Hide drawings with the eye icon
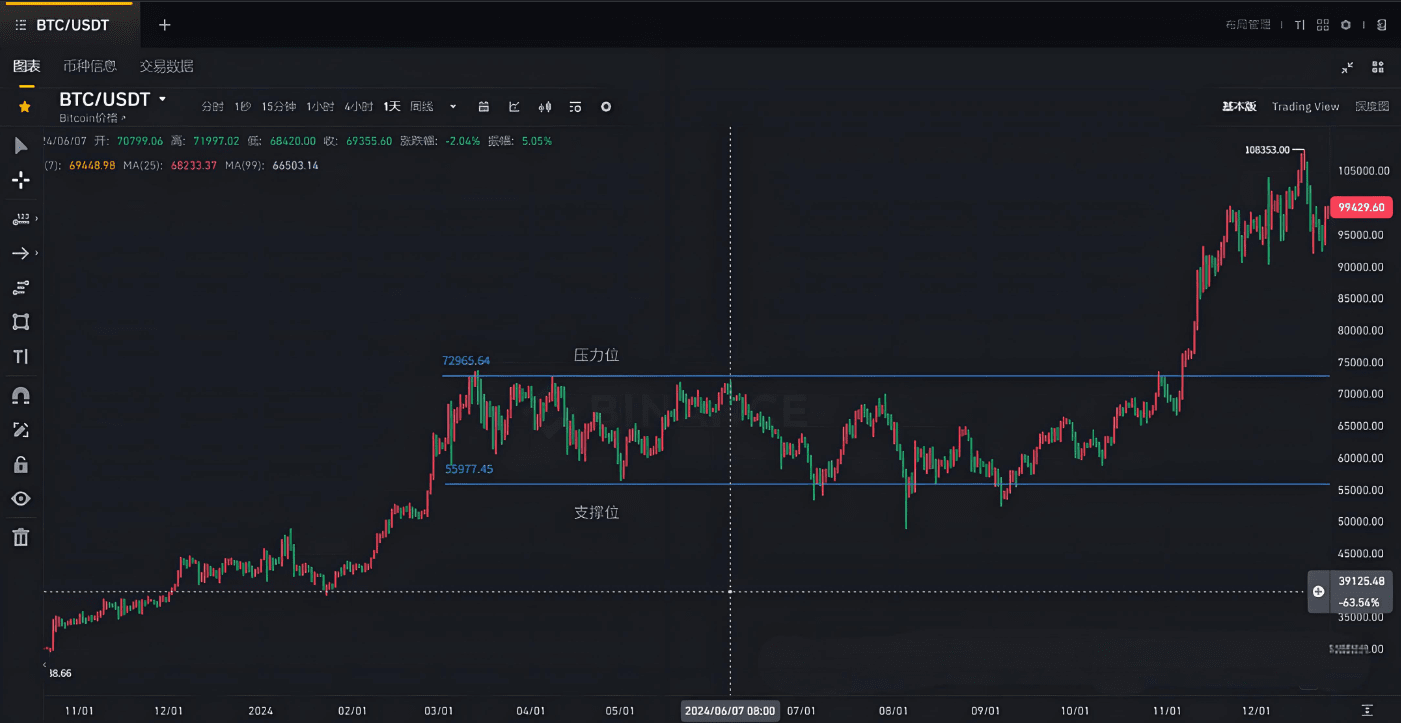Viewport: 1401px width, 723px height. 20,499
